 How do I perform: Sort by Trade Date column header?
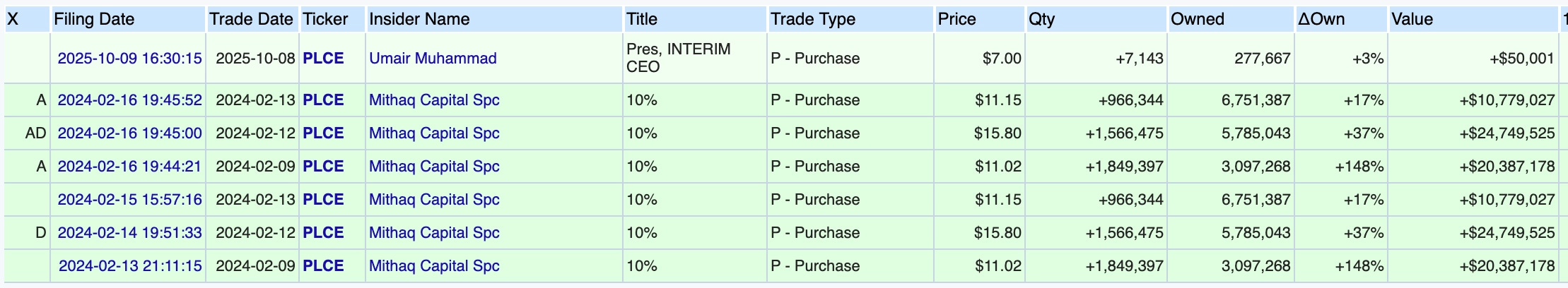(x=251, y=19)
